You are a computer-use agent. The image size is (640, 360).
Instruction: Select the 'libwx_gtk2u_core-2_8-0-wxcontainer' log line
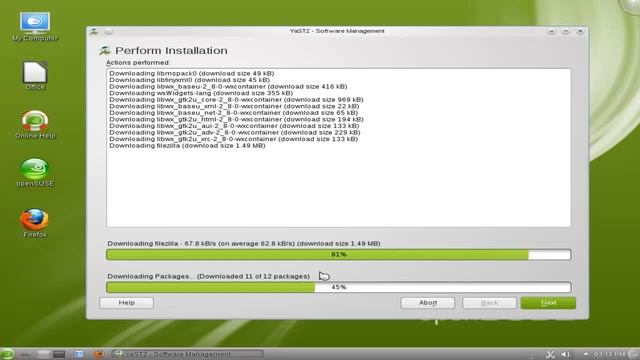[236, 100]
